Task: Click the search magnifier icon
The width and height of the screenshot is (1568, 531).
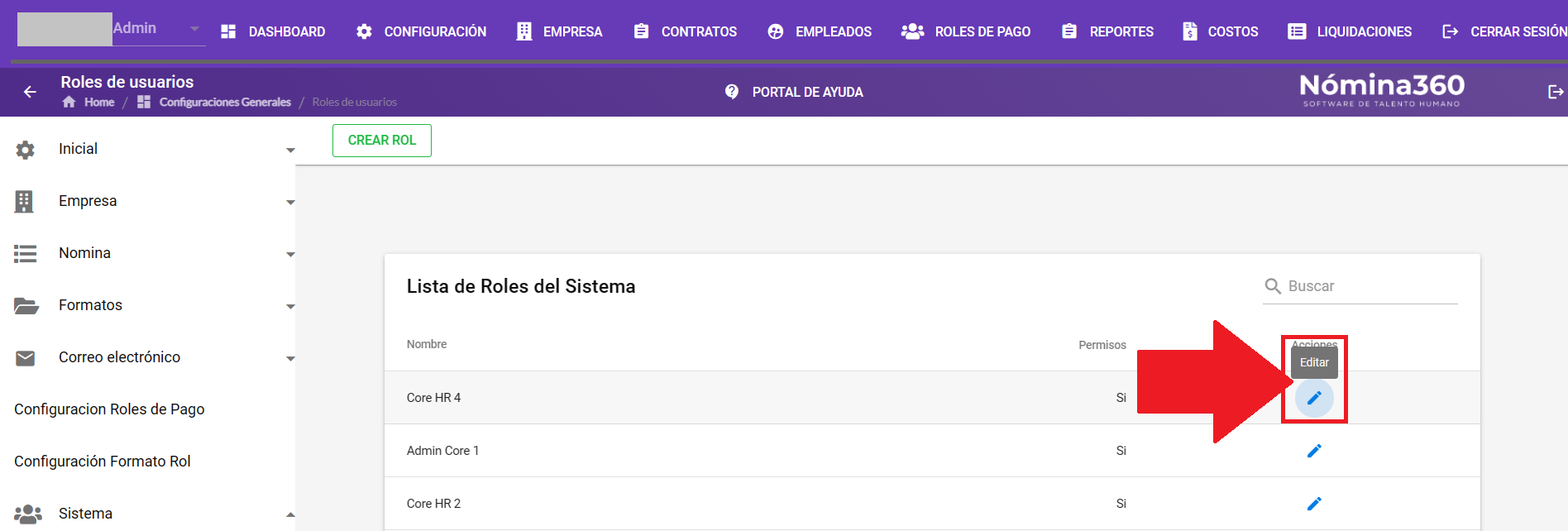Action: click(1273, 286)
